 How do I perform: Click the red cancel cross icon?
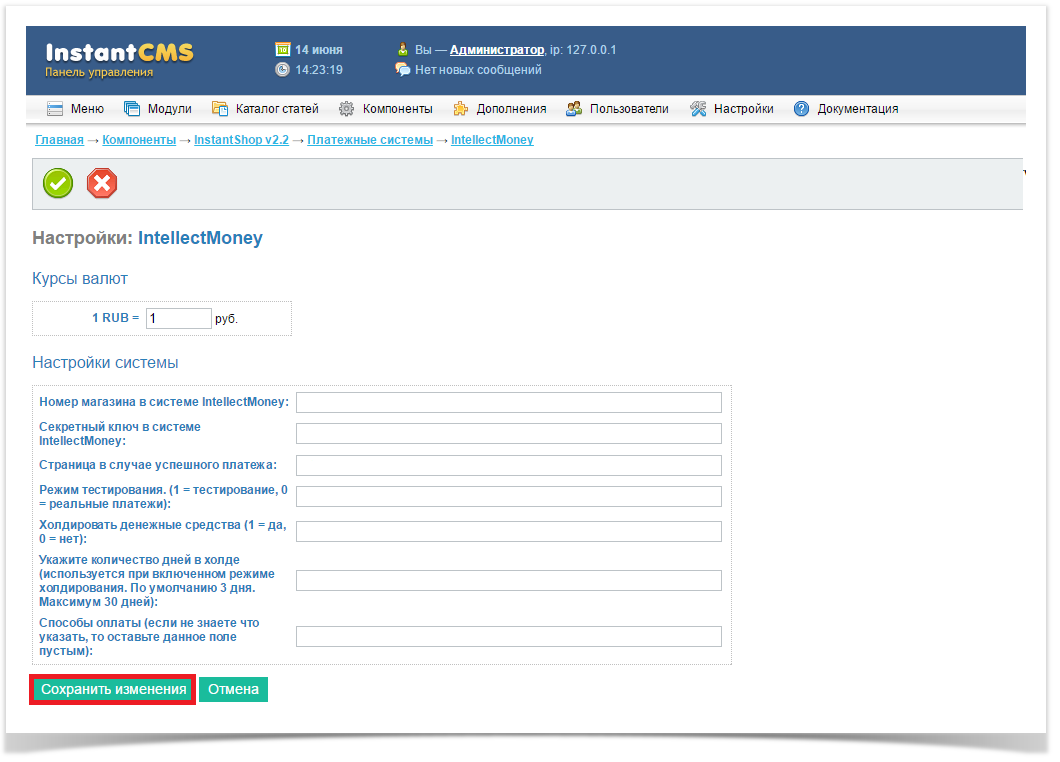click(102, 183)
